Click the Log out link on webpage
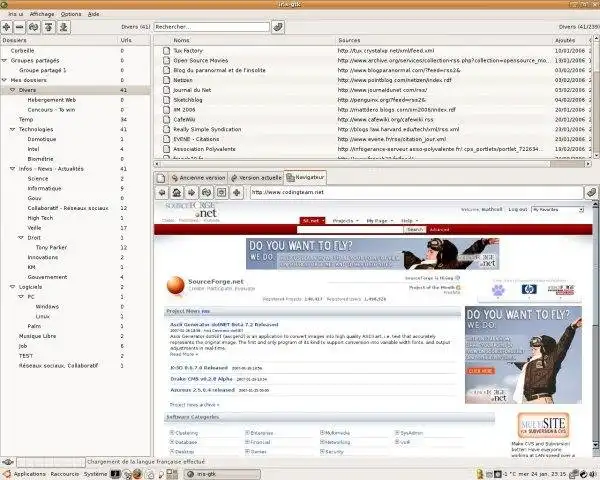Viewport: 600px width, 480px height. pyautogui.click(x=518, y=209)
